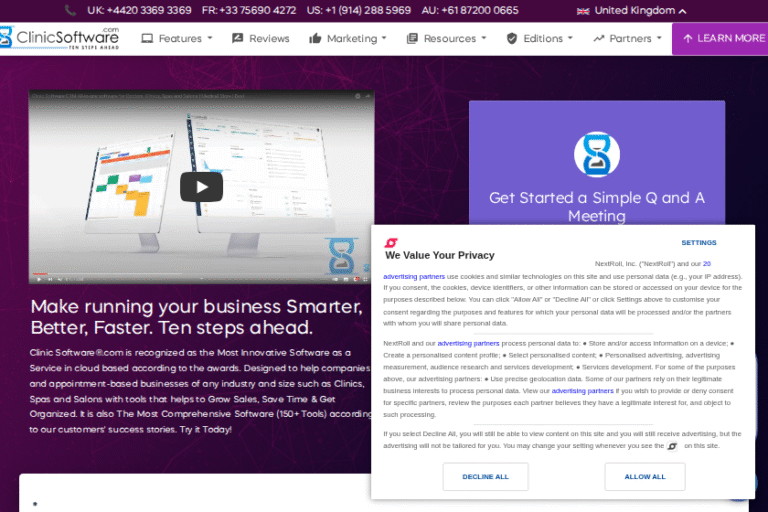Viewport: 768px width, 512px height.
Task: Click the small NextRoll icon in privacy text
Action: [x=672, y=446]
